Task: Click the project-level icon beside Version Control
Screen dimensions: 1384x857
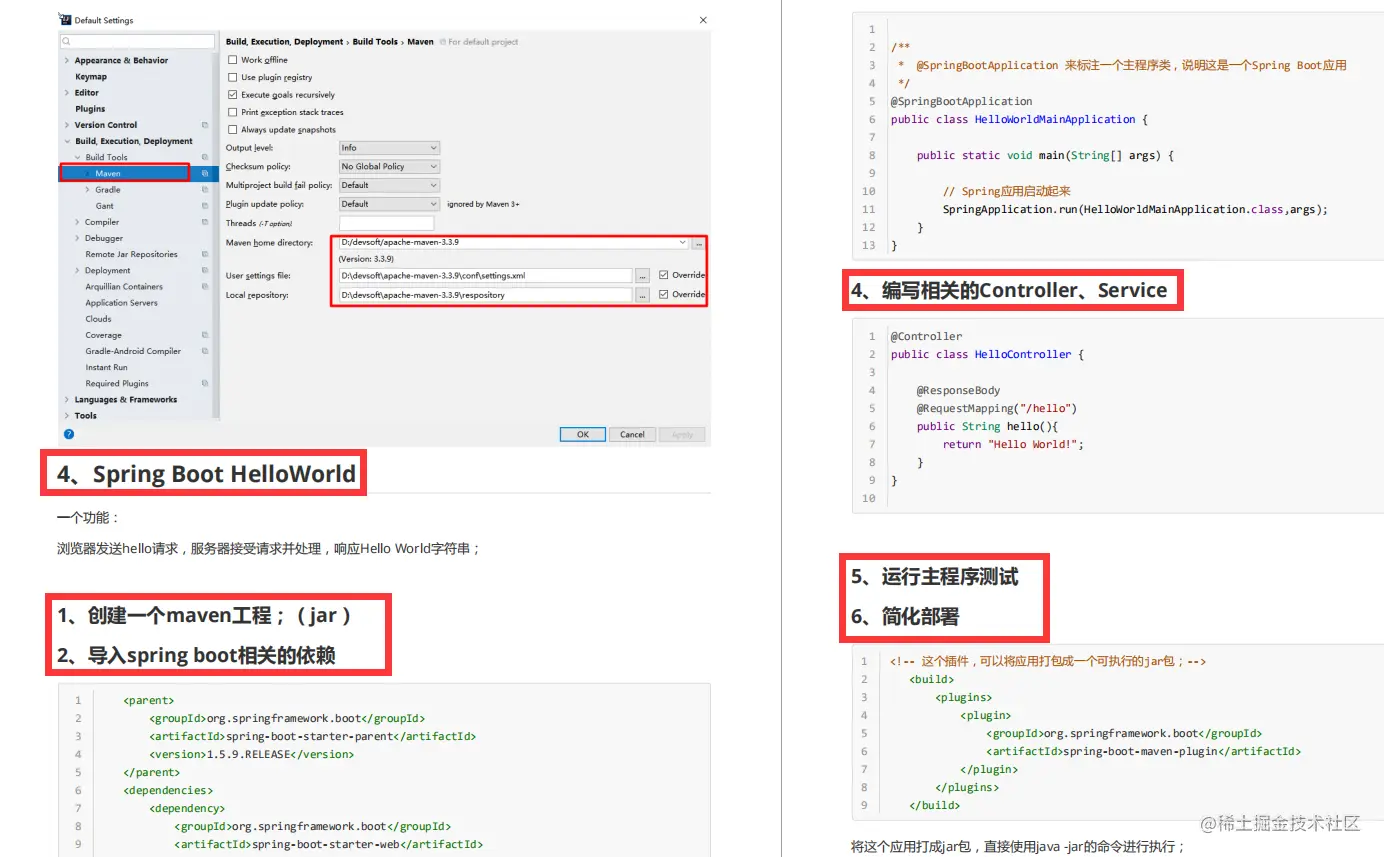Action: (205, 125)
